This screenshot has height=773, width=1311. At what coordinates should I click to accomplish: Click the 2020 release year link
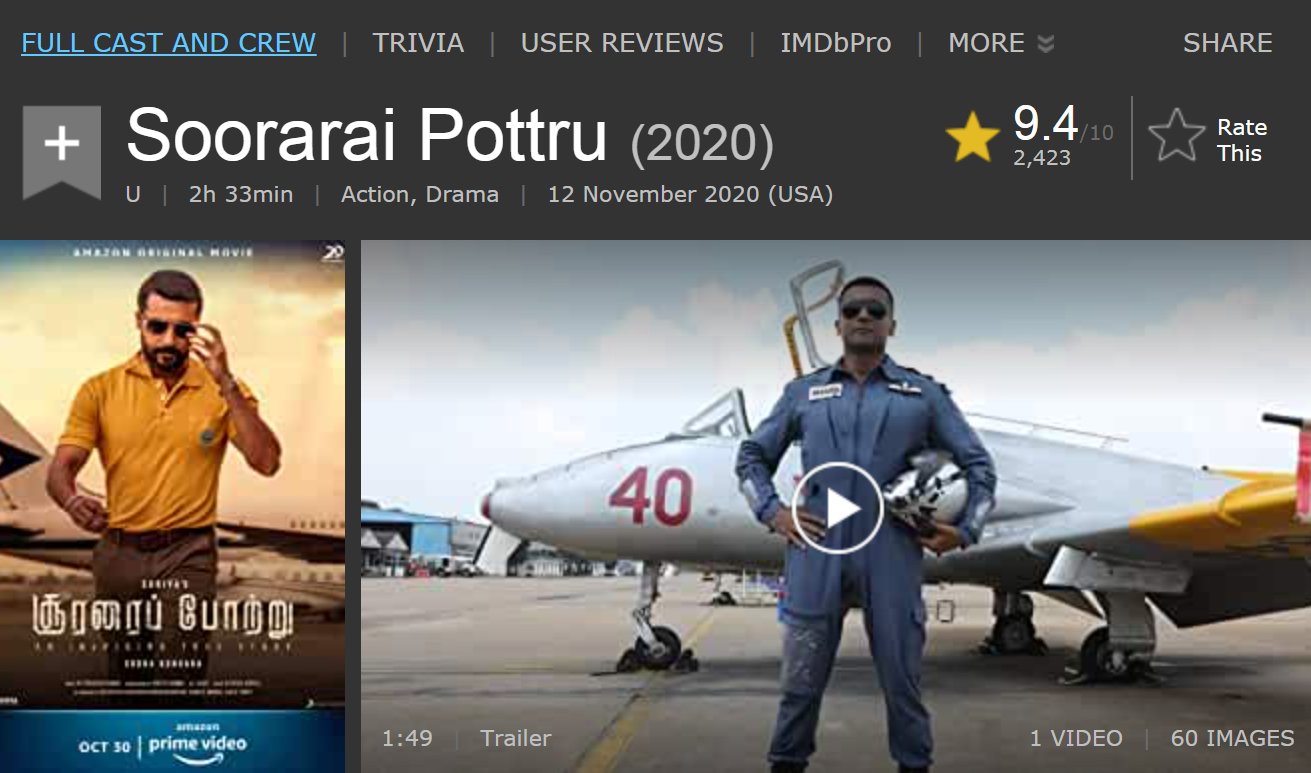(x=702, y=145)
